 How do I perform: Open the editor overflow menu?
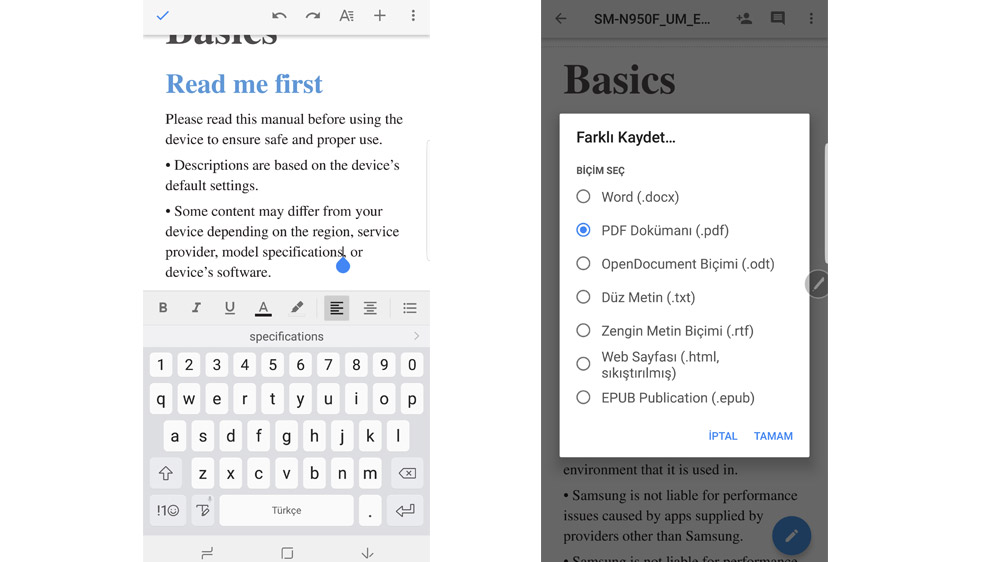(x=413, y=15)
